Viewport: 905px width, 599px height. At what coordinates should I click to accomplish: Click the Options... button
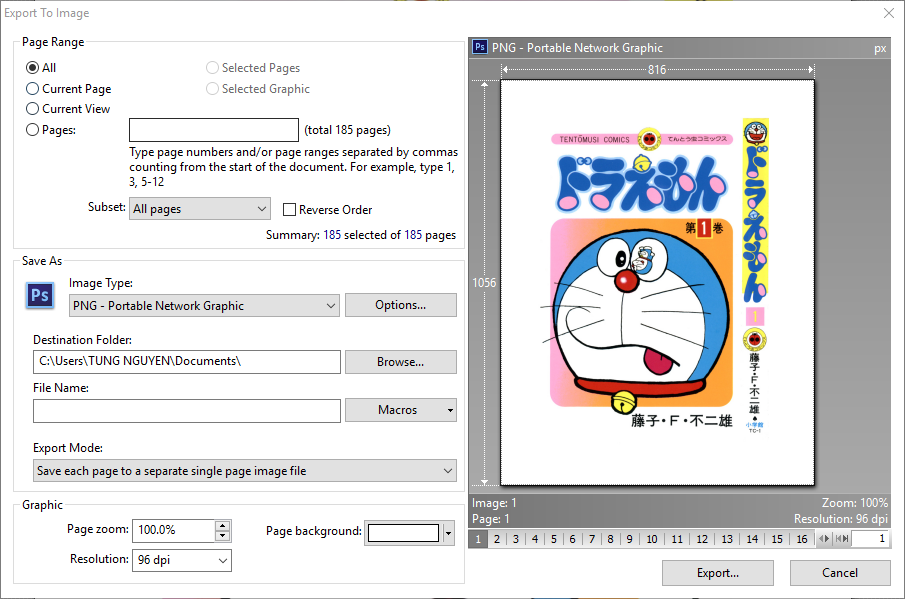click(x=401, y=305)
